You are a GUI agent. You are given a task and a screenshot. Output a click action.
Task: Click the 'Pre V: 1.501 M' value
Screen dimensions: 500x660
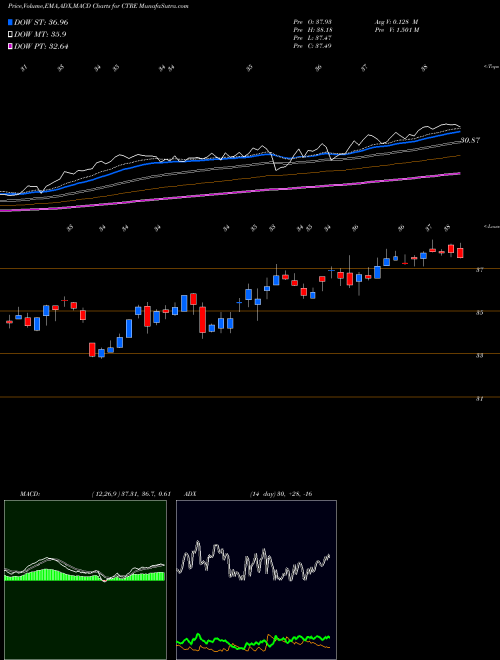(396, 30)
